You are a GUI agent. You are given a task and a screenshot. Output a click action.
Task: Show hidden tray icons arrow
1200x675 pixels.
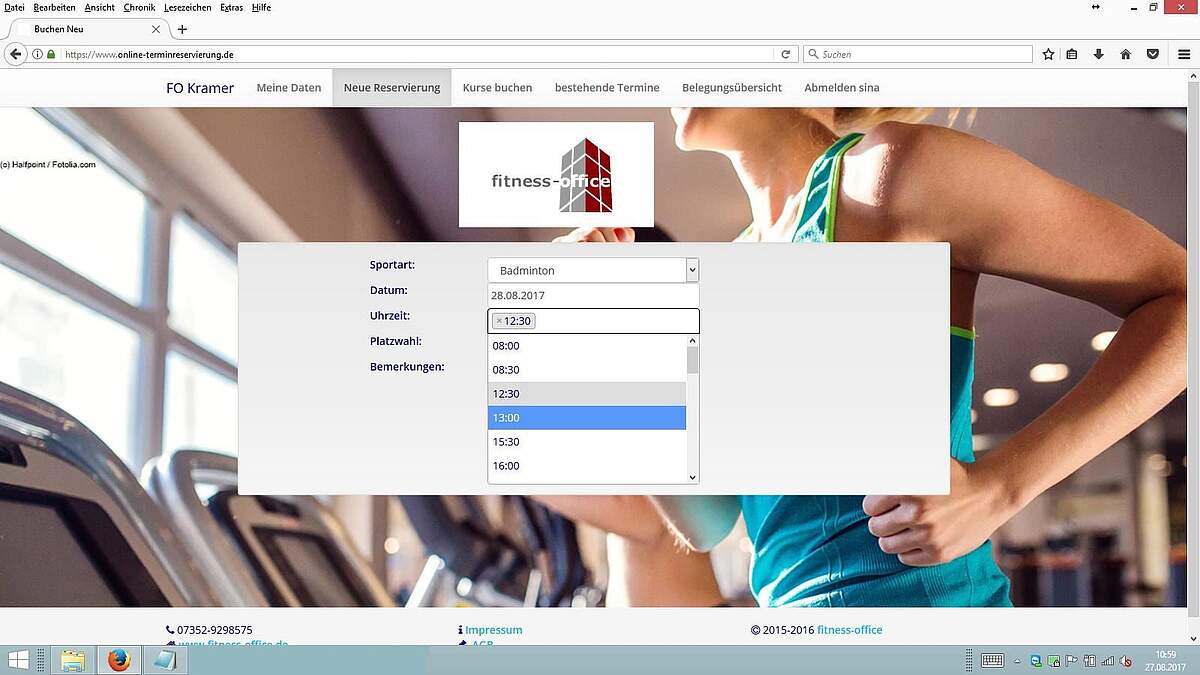[1018, 660]
